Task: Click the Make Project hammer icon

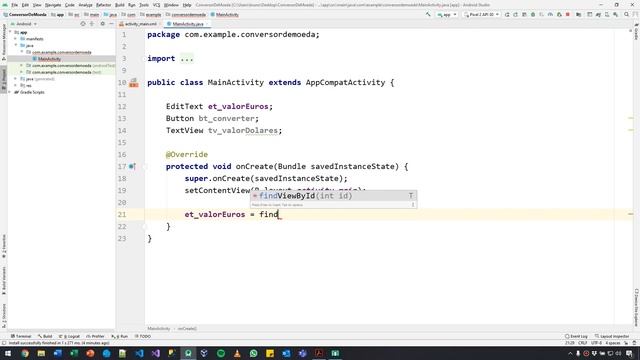Action: coord(428,15)
